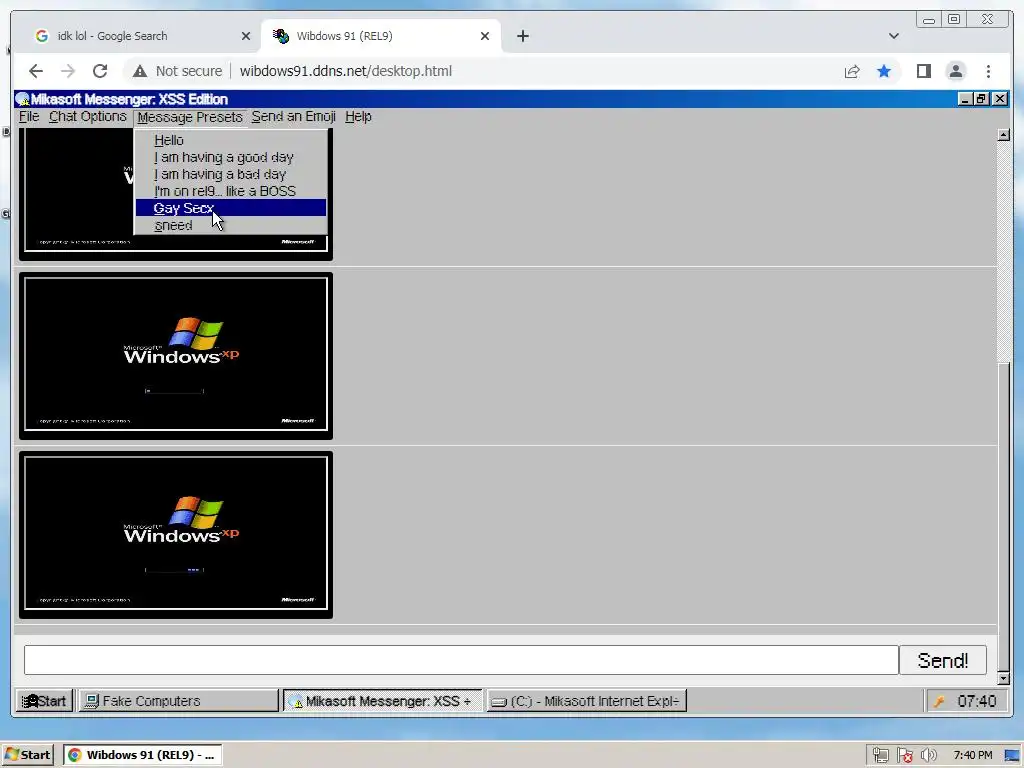Click the volume speaker tray icon
The width and height of the screenshot is (1024, 768).
(928, 755)
